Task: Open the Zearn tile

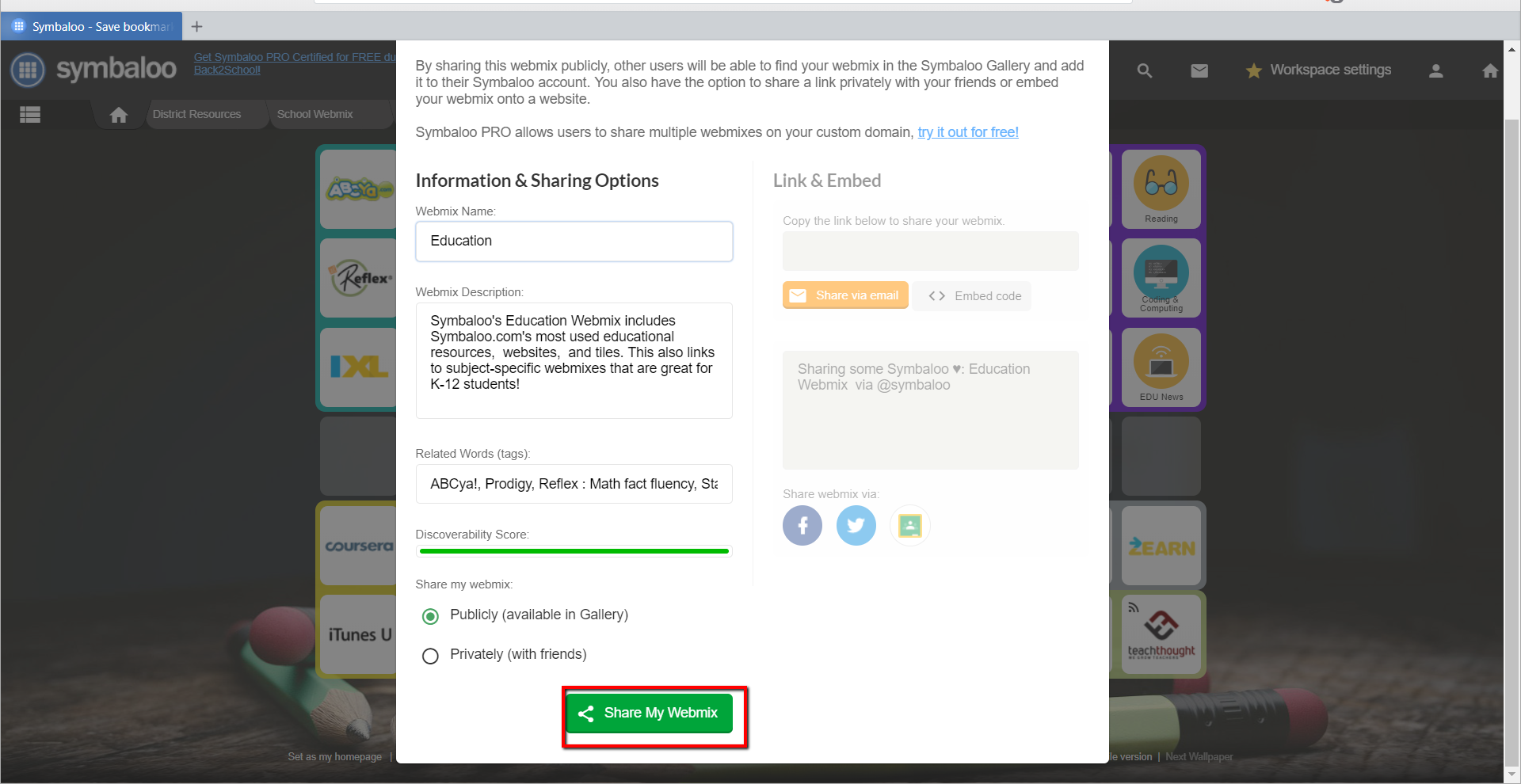Action: point(1161,546)
